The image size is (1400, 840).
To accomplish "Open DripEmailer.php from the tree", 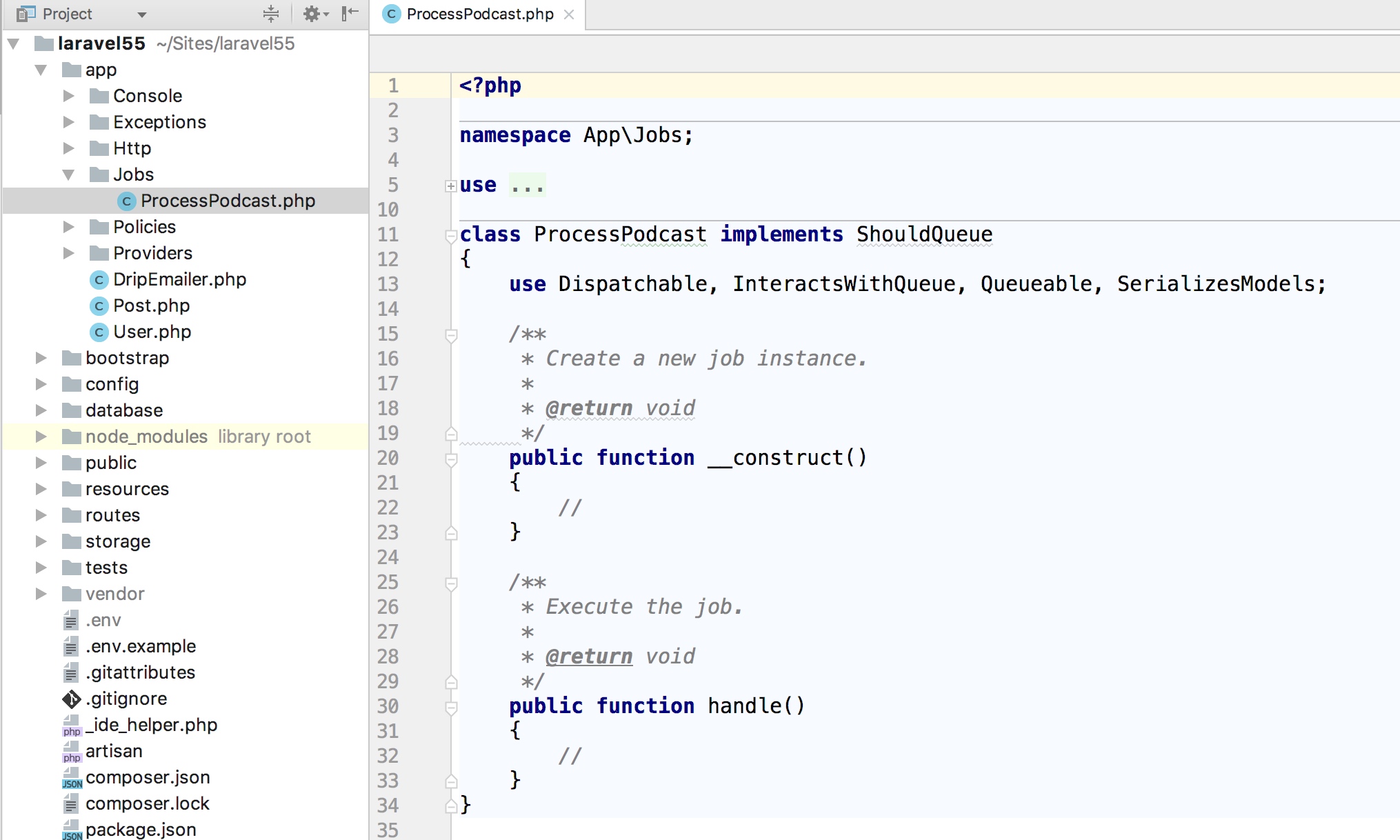I will pos(179,279).
